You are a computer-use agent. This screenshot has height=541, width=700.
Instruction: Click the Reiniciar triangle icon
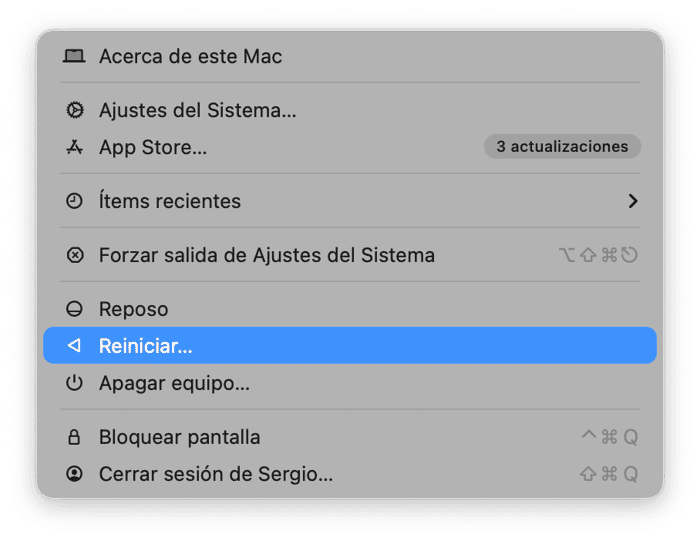tap(74, 346)
